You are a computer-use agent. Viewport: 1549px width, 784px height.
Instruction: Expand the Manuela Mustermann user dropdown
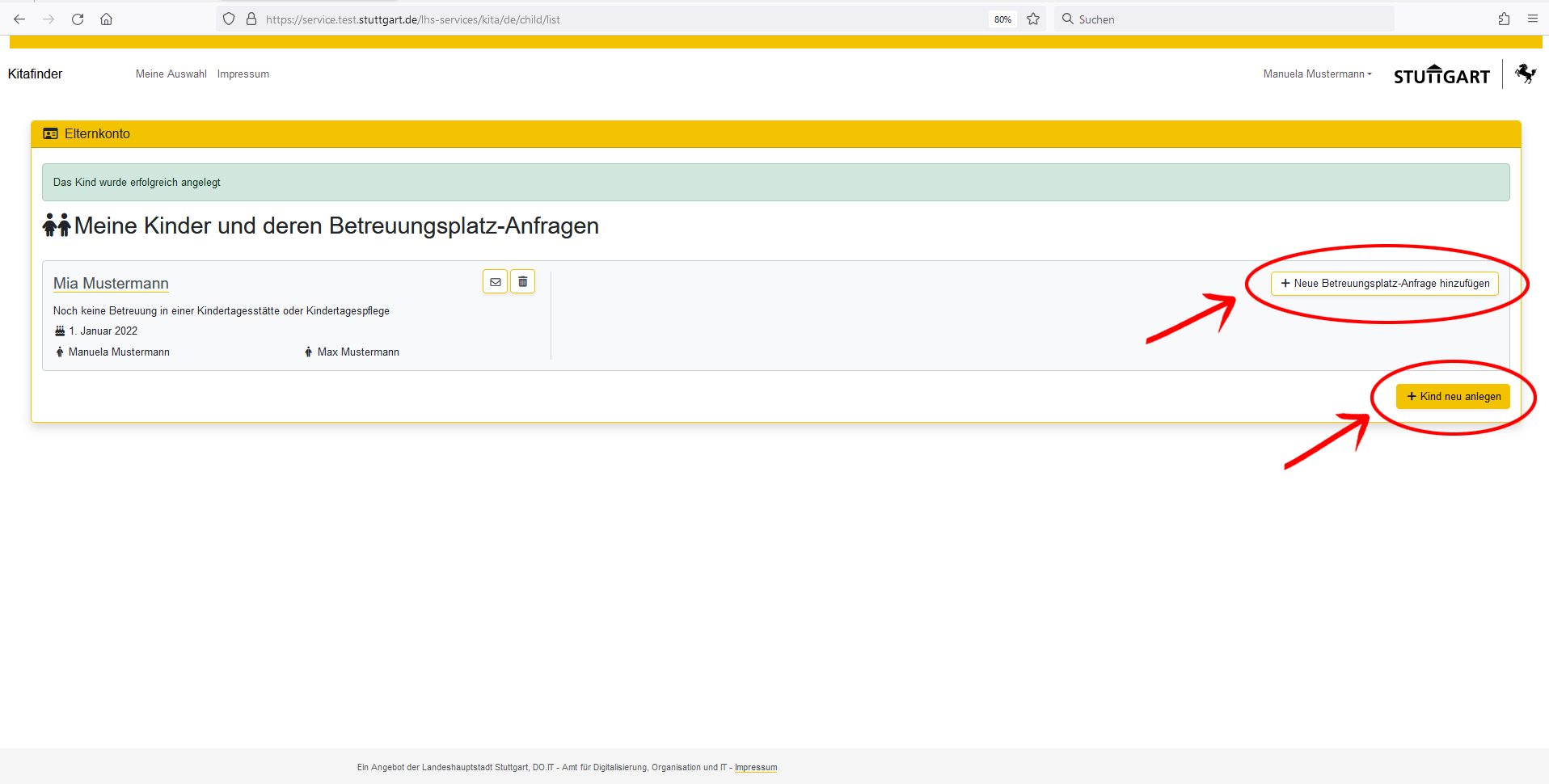point(1317,74)
